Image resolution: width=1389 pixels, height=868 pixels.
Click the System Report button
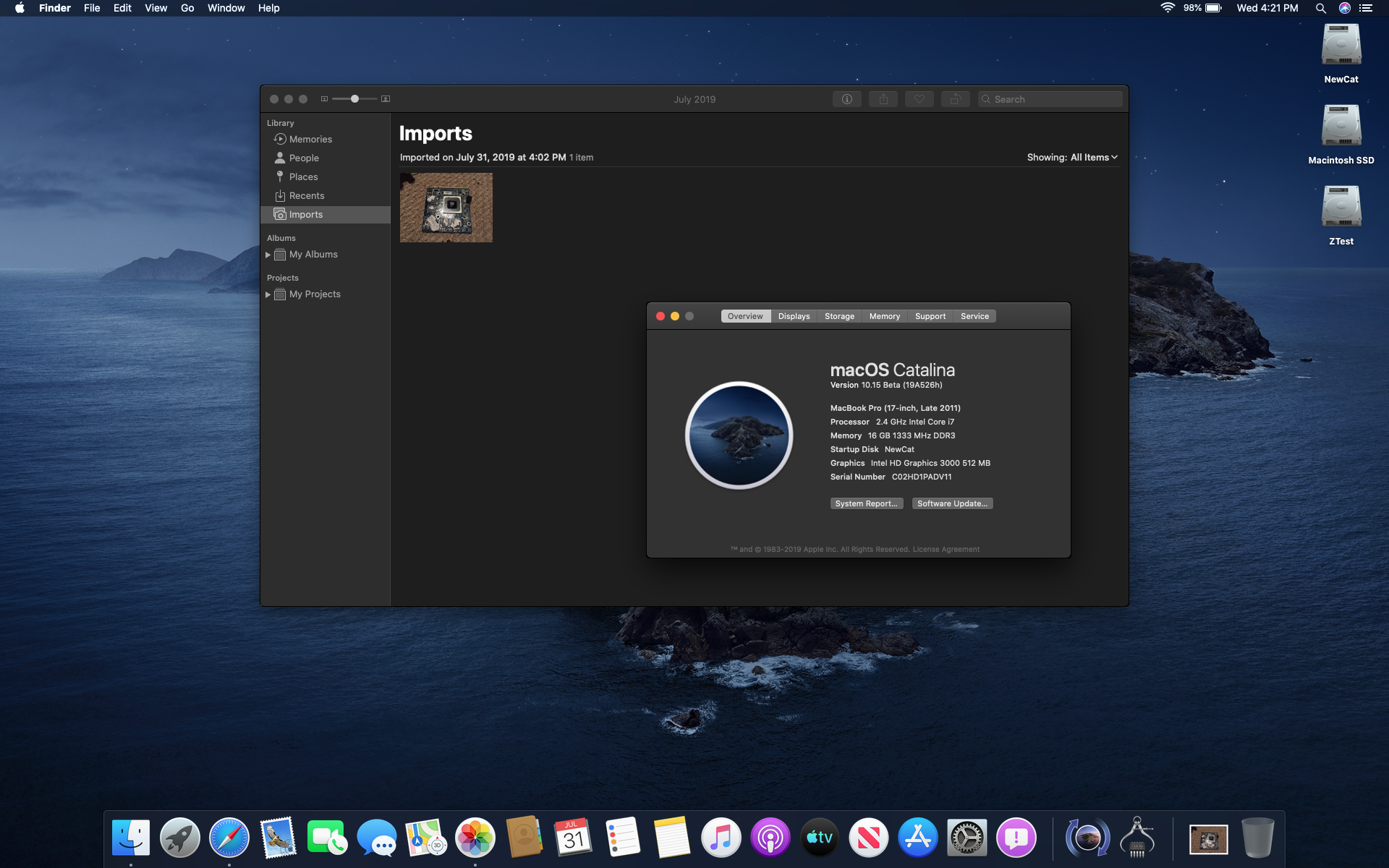point(866,503)
